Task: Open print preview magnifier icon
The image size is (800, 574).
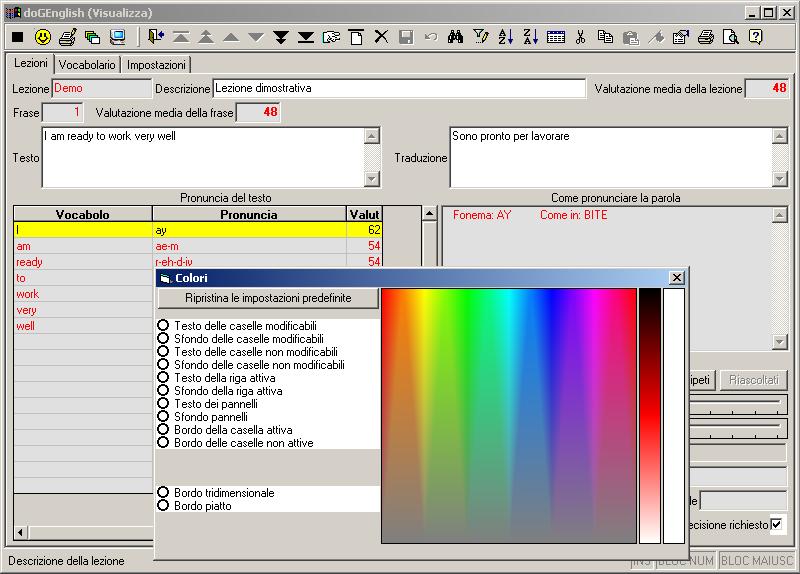Action: coord(731,37)
